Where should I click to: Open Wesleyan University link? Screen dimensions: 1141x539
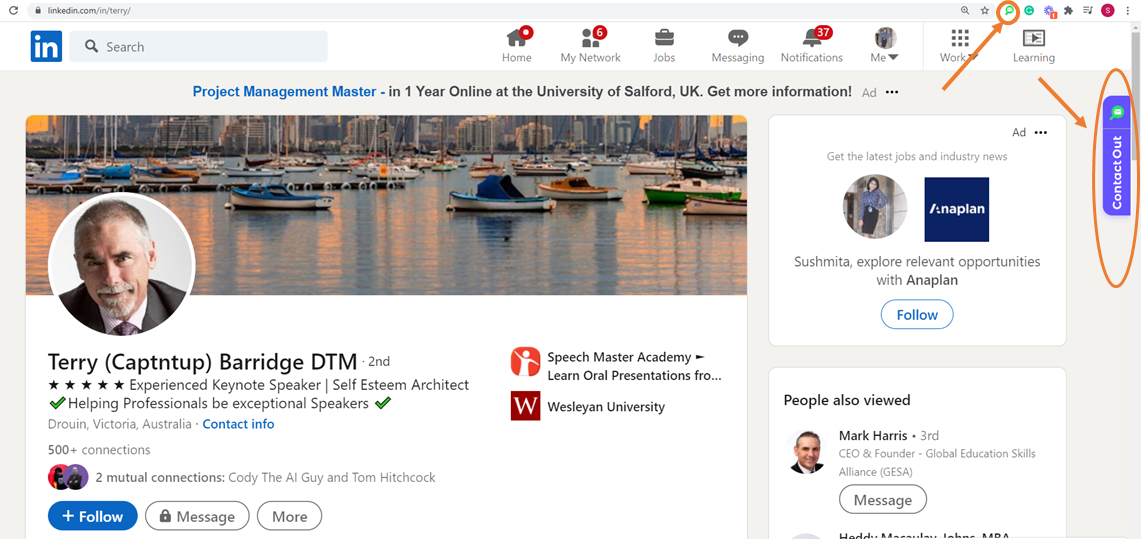click(605, 407)
